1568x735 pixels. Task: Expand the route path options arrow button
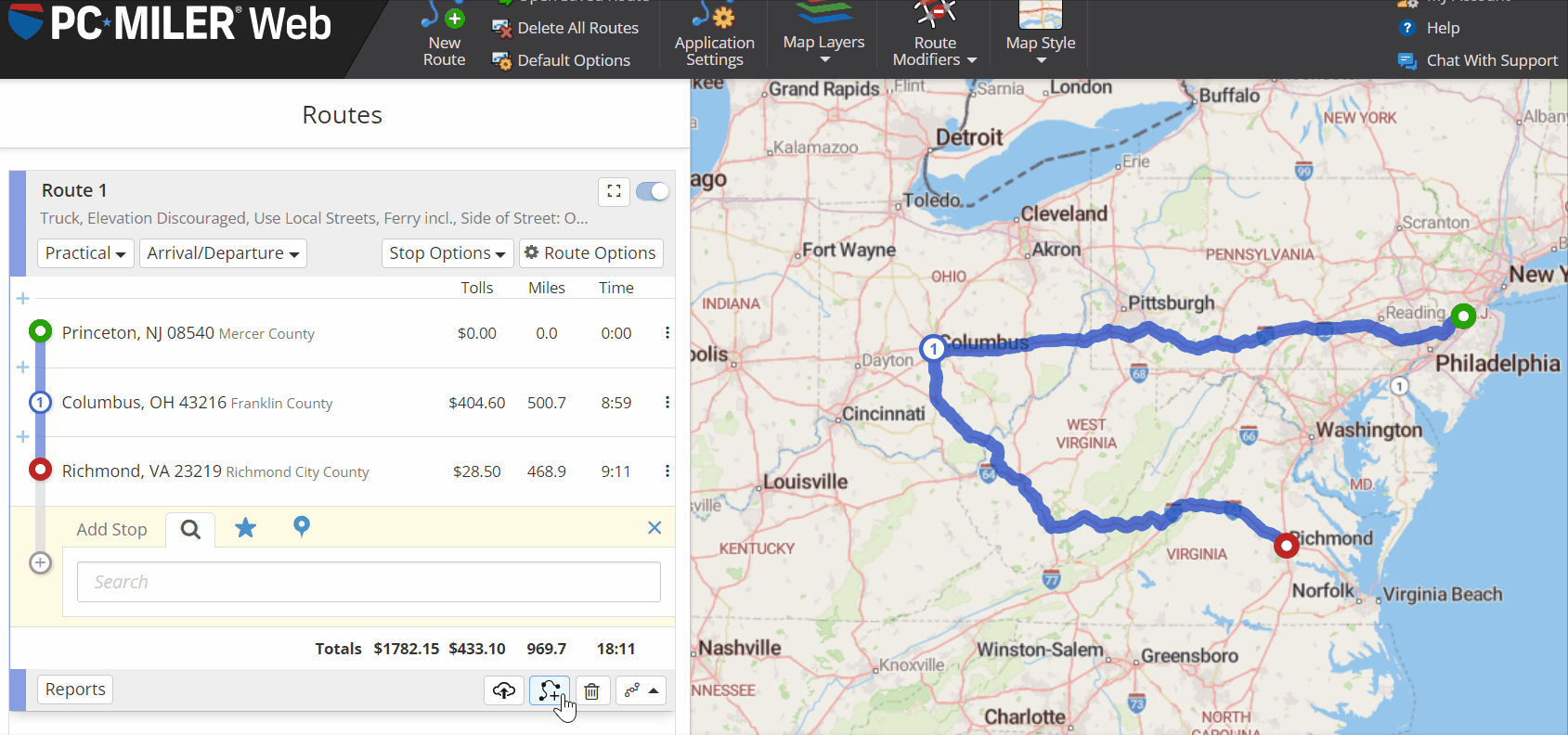tap(641, 690)
